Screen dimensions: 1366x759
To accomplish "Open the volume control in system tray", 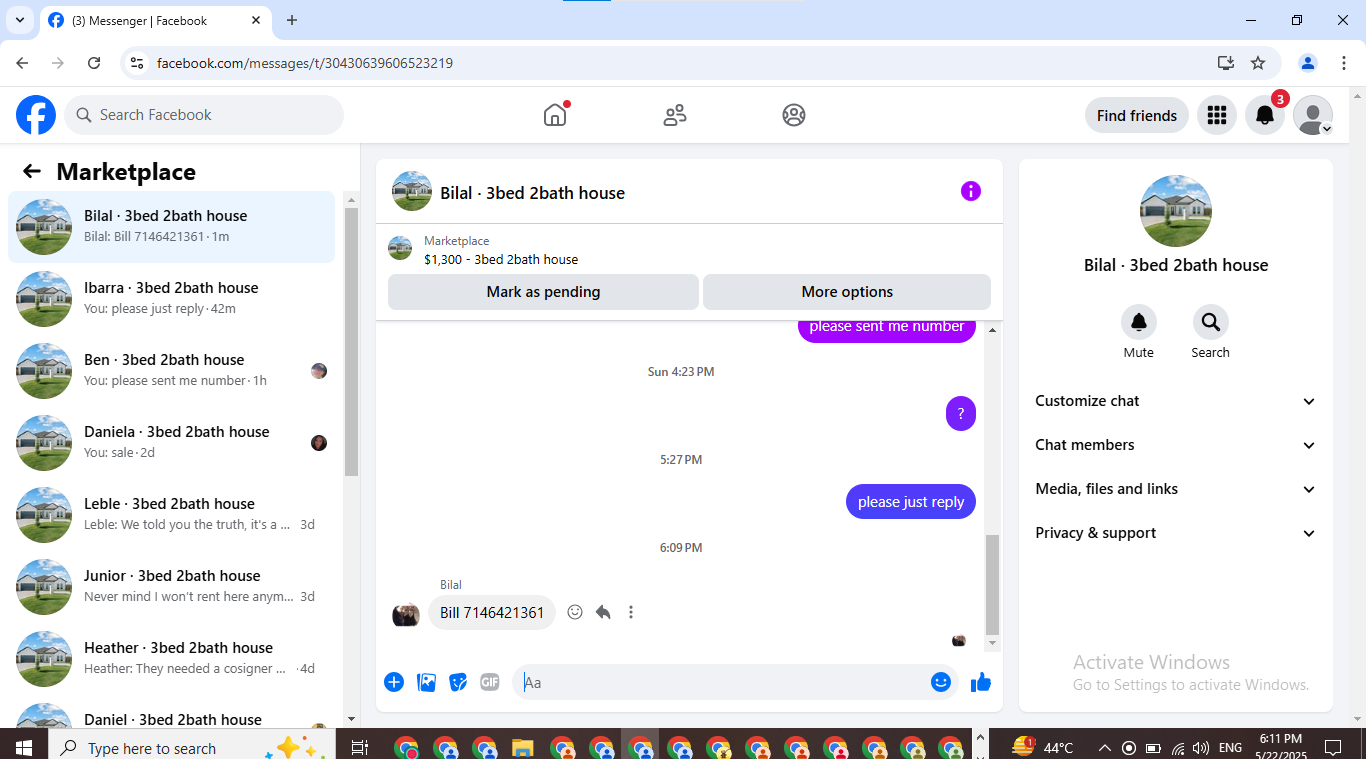I will (1200, 748).
